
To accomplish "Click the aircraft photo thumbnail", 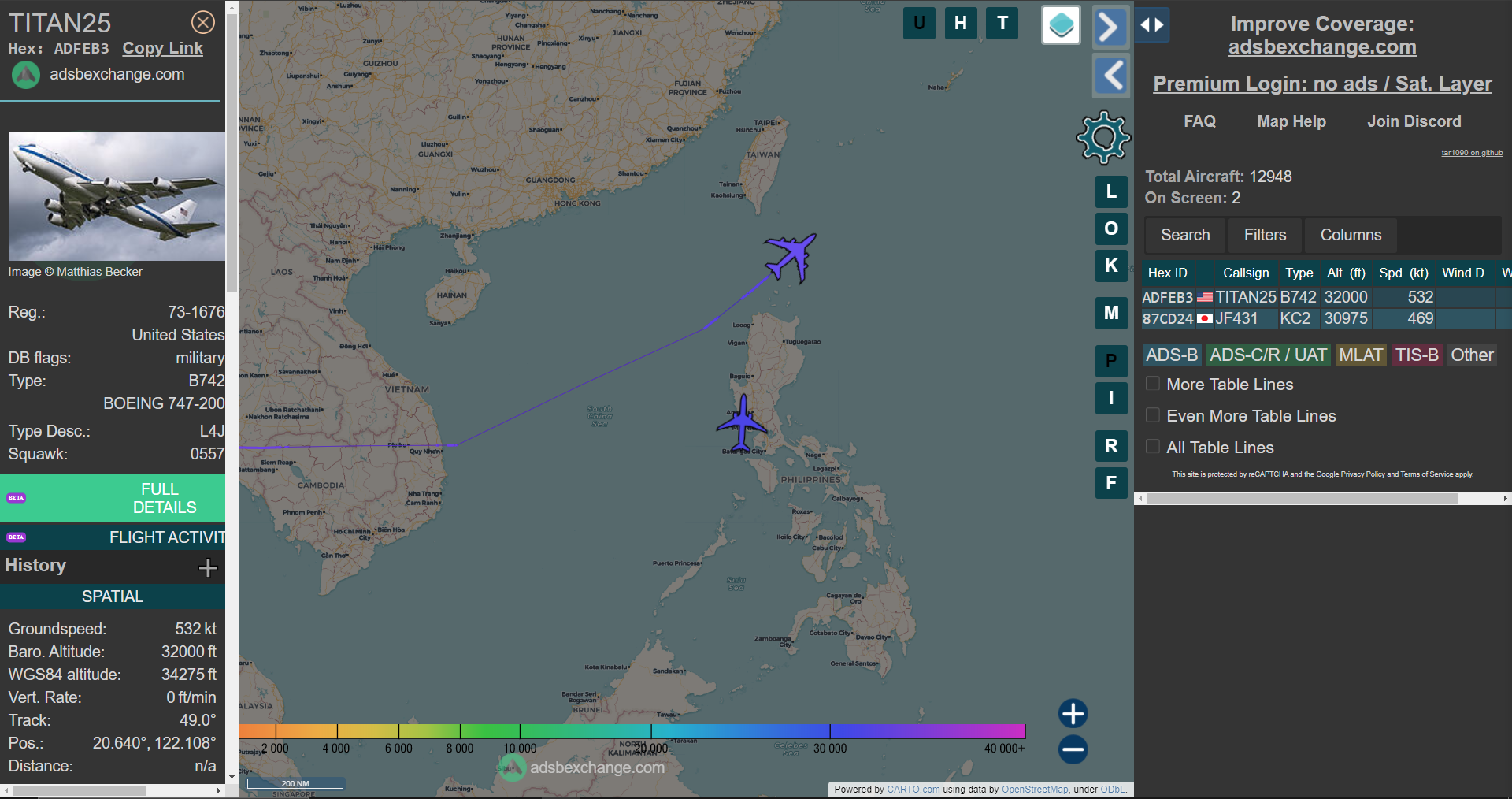I will pyautogui.click(x=117, y=196).
